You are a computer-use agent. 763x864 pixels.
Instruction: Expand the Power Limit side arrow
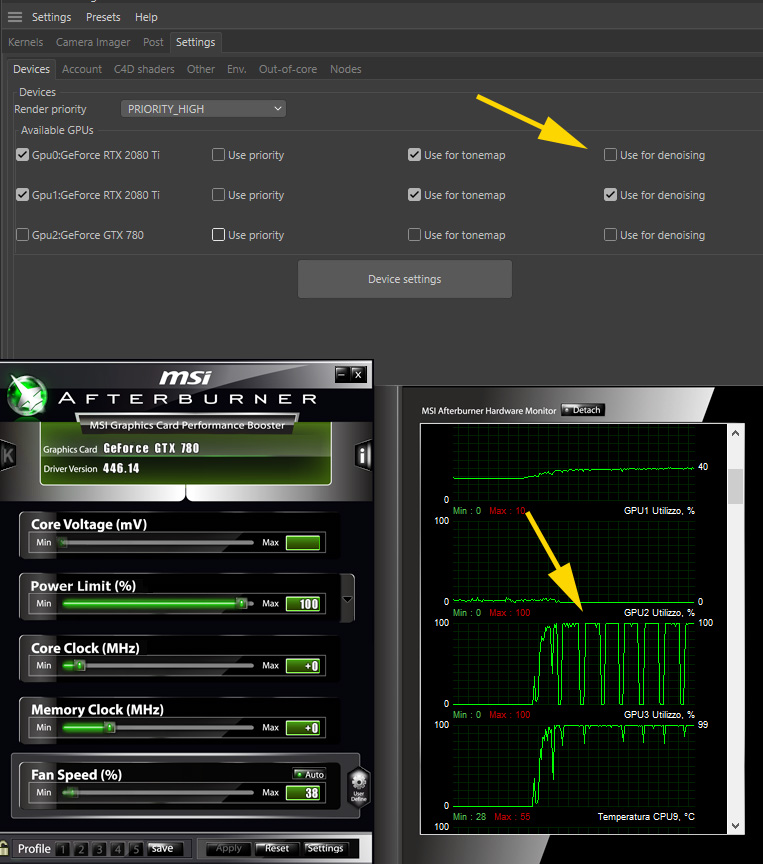tap(348, 599)
